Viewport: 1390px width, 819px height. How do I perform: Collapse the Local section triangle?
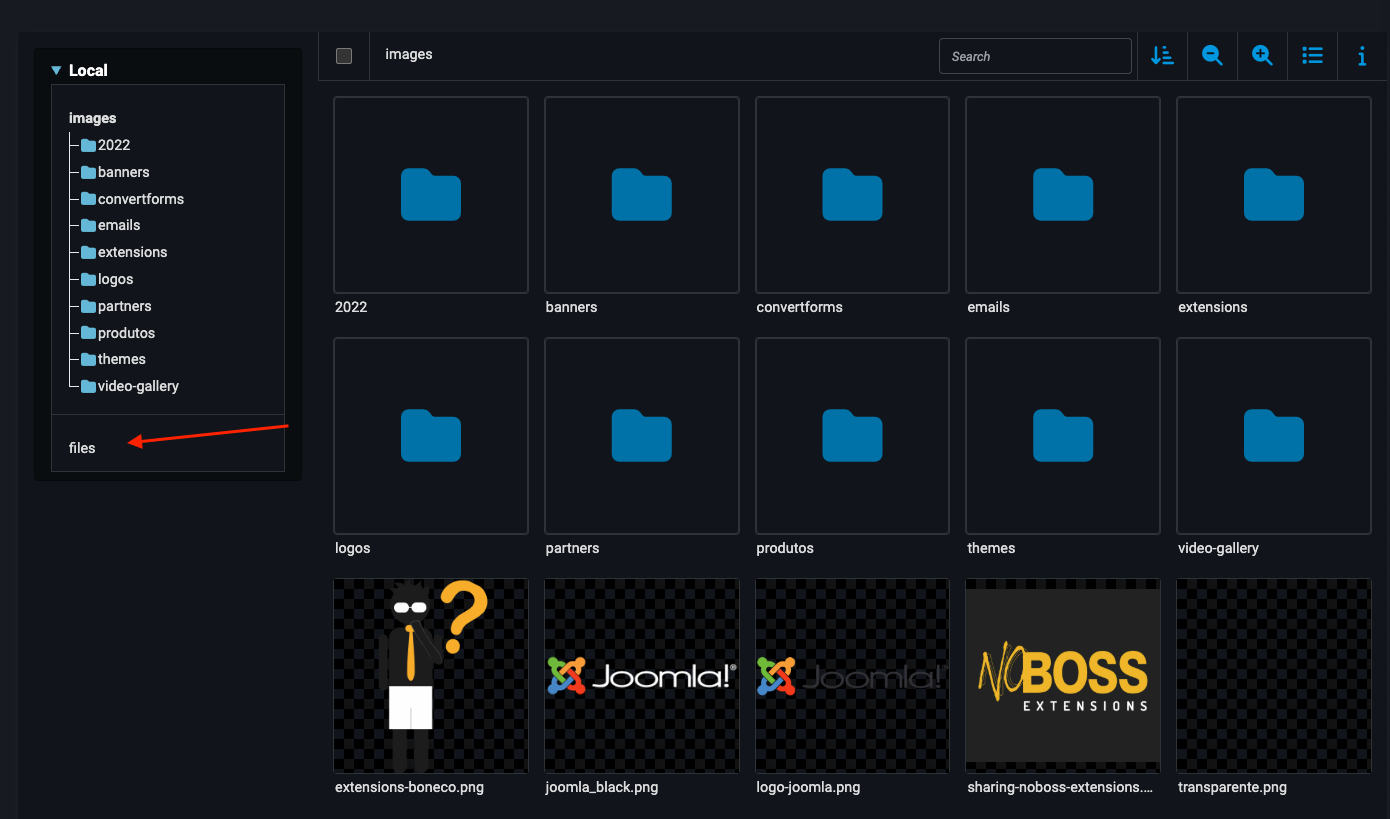tap(57, 71)
